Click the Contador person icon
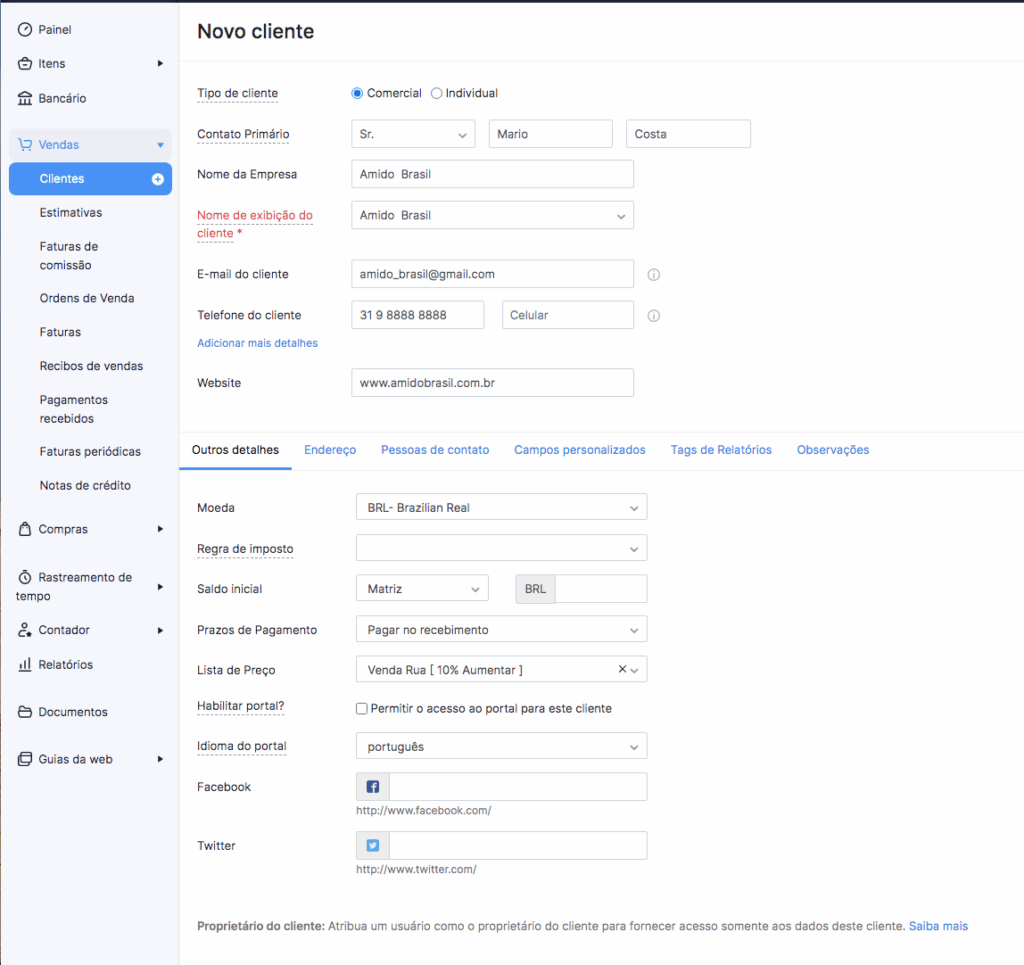Screen dimensions: 1024x965 click(x=25, y=629)
